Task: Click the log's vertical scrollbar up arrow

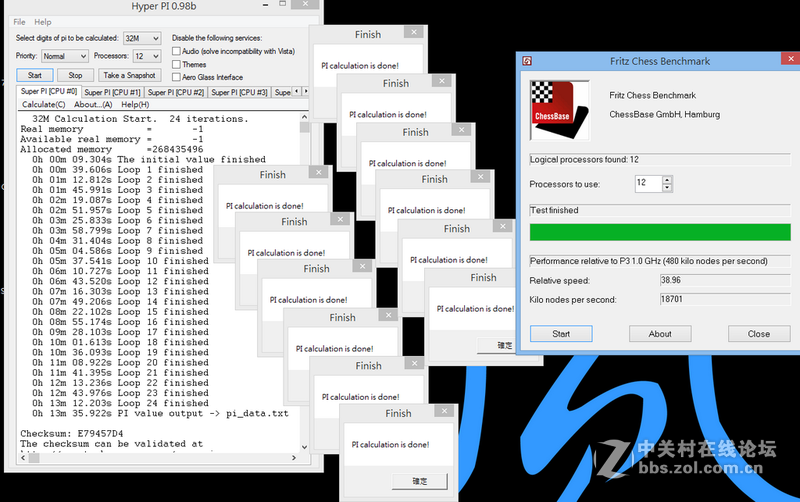Action: (305, 117)
